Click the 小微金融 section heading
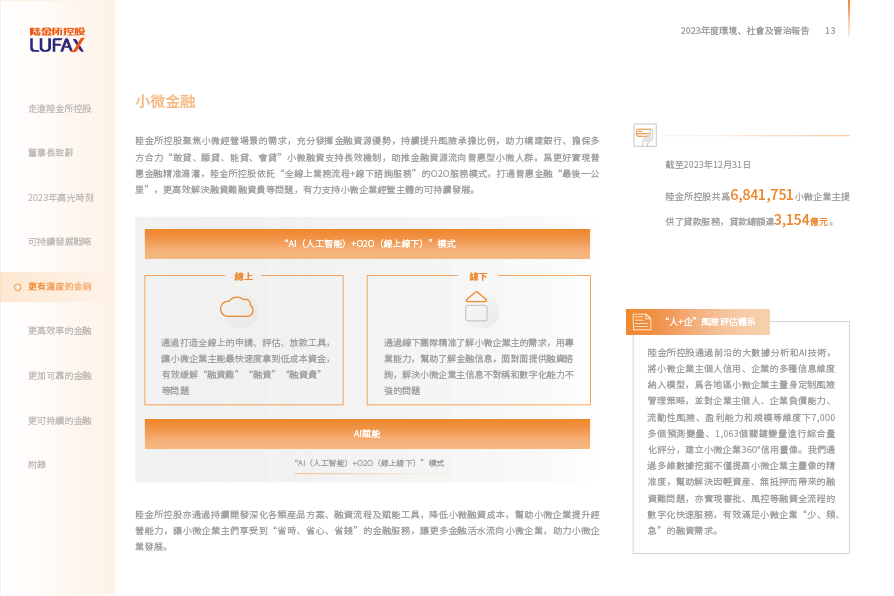Image resolution: width=894 pixels, height=596 pixels. click(x=165, y=101)
